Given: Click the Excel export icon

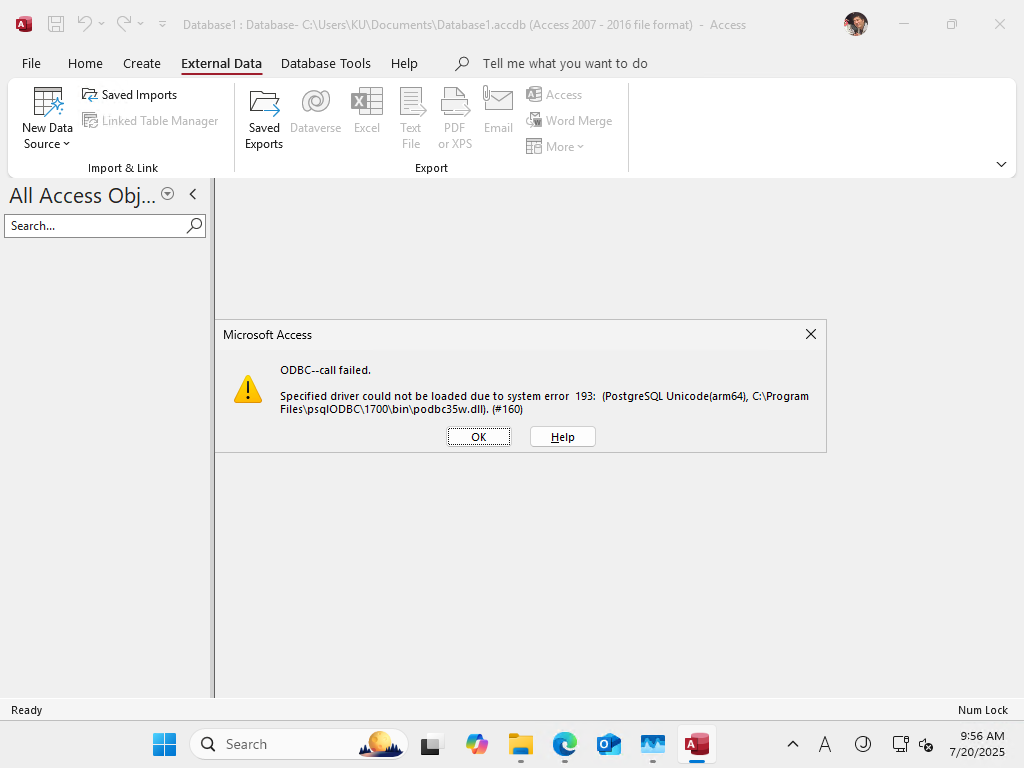Looking at the screenshot, I should 367,111.
